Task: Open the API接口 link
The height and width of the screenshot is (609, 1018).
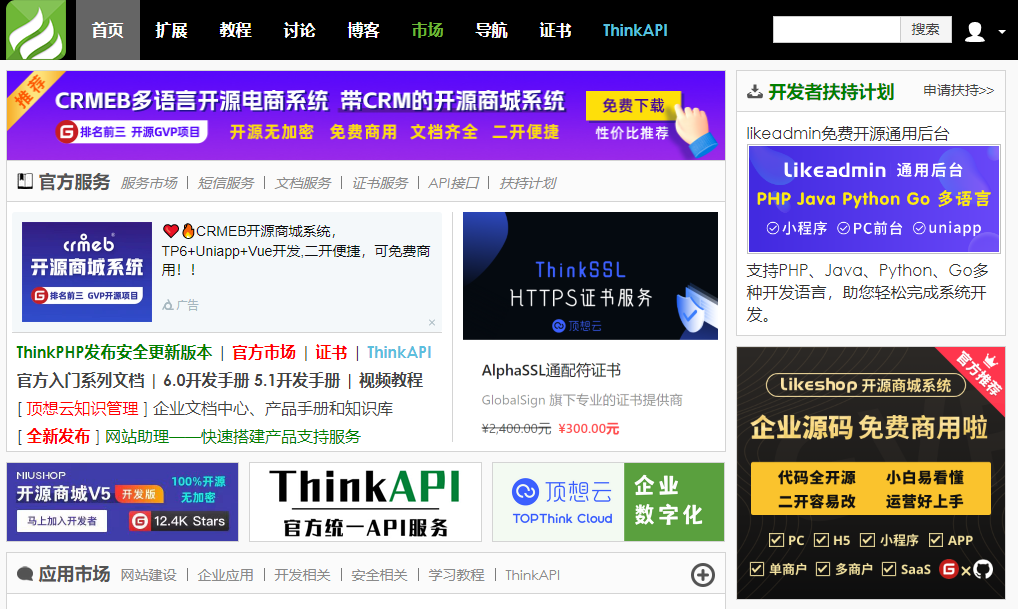Action: [x=453, y=183]
